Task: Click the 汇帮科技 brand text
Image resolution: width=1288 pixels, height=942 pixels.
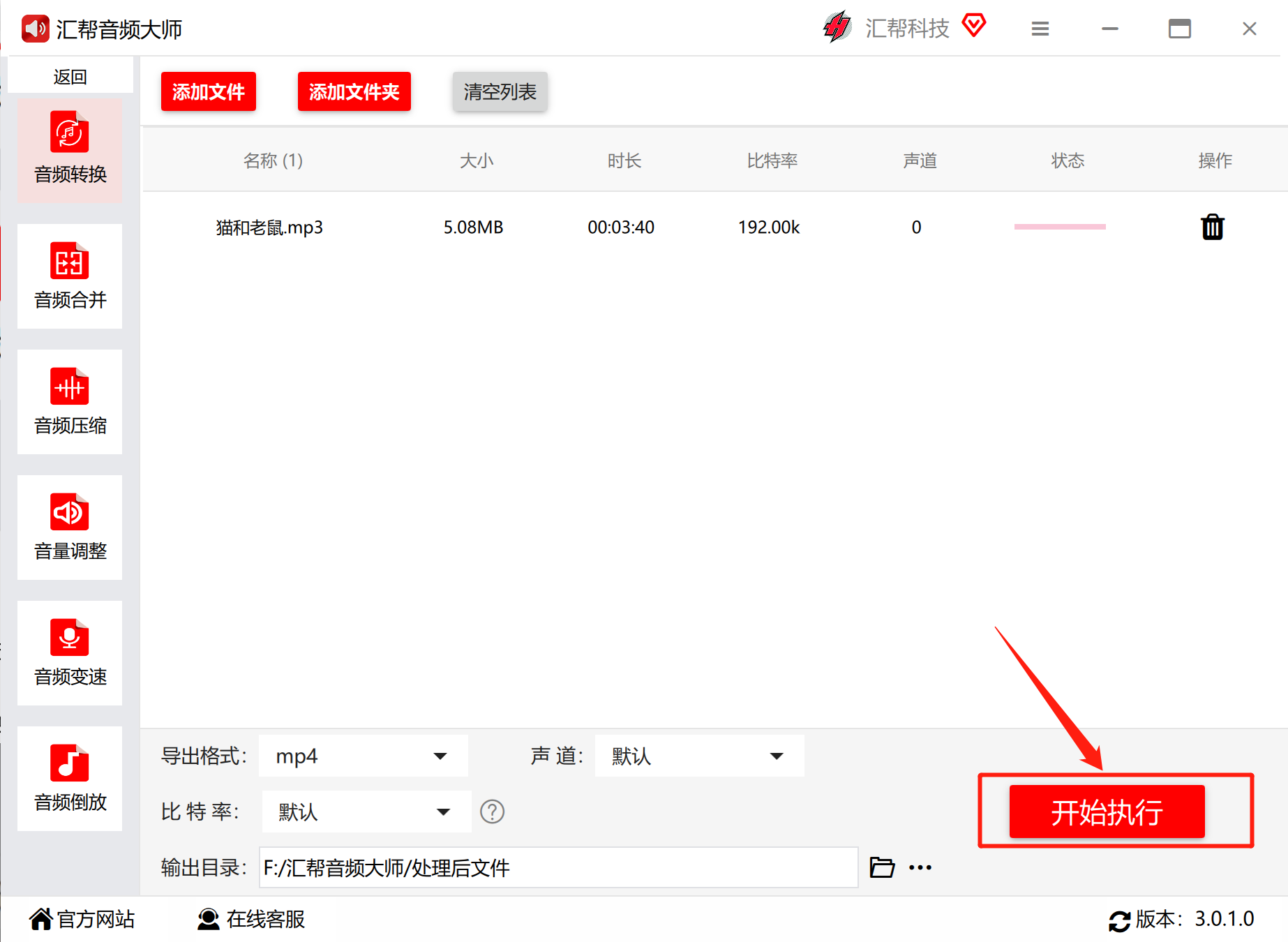Action: [908, 28]
